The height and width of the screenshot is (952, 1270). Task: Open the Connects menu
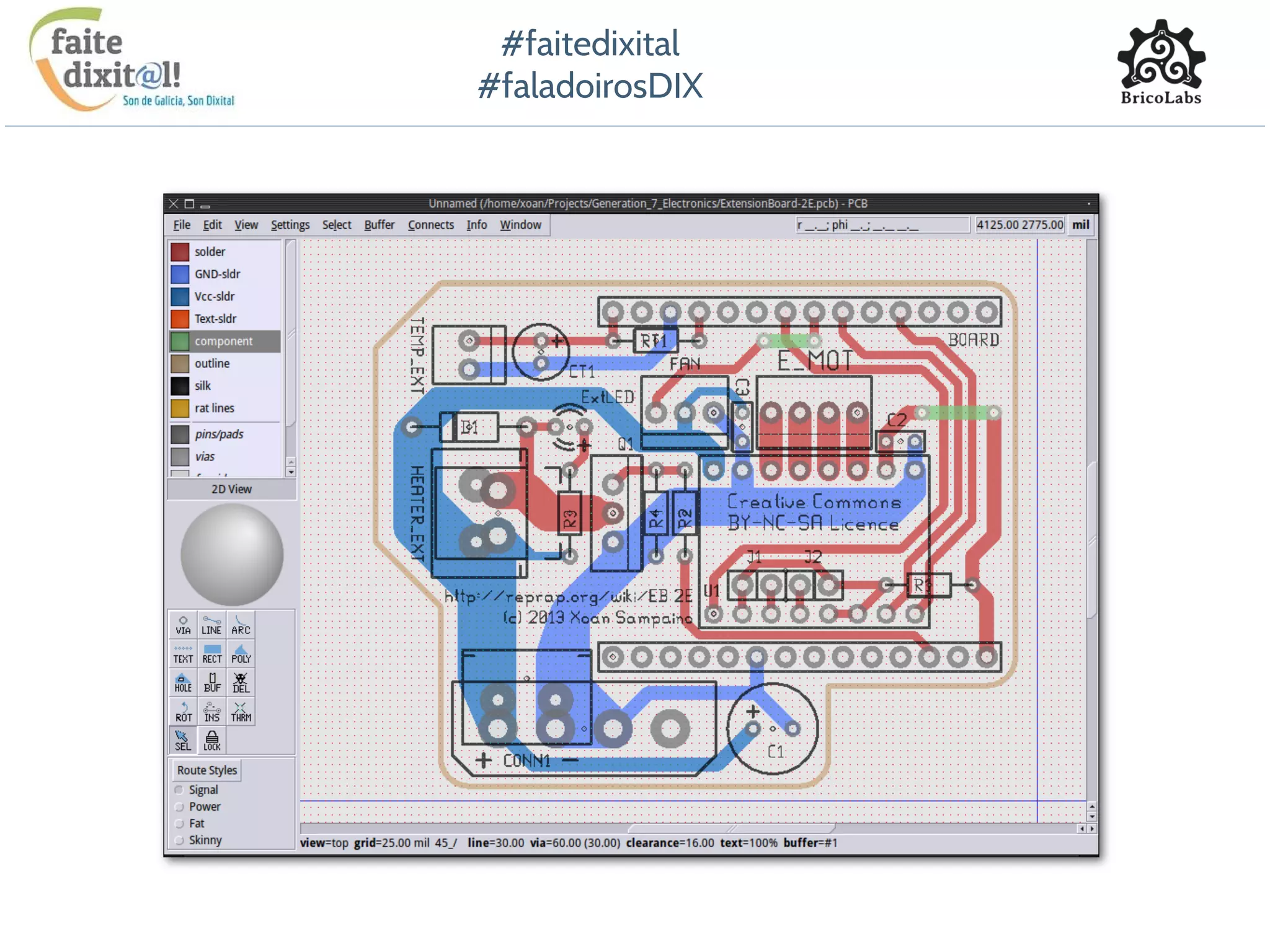[x=430, y=225]
